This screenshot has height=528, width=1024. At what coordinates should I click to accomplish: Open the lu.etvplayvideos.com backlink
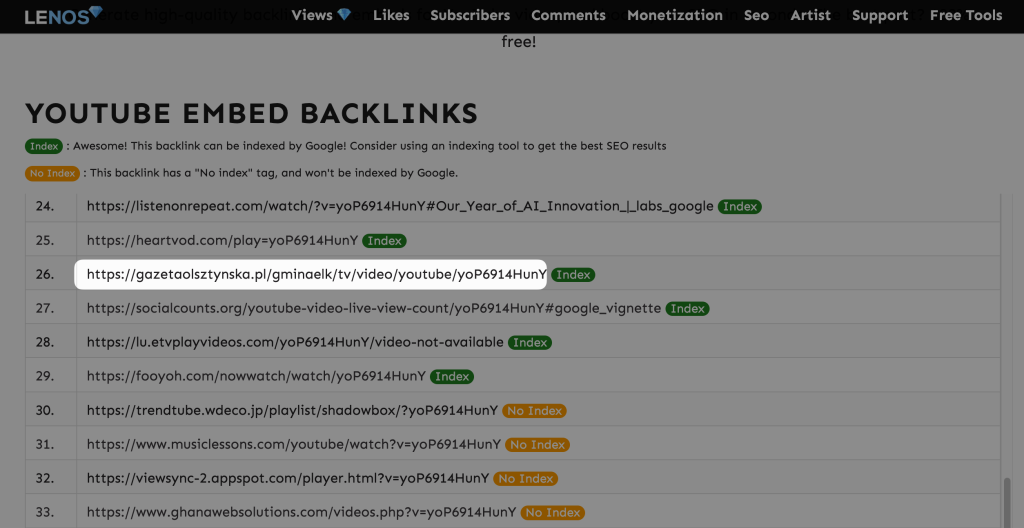tap(295, 342)
